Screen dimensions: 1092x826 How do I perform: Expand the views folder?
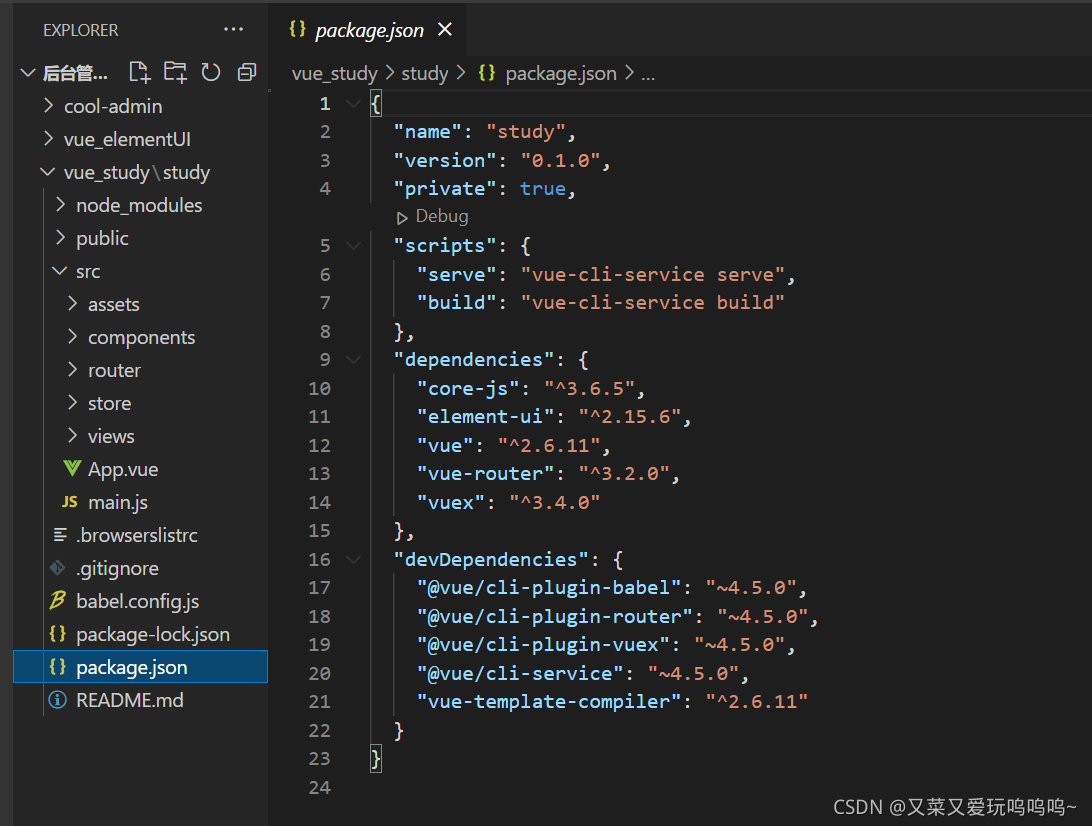72,436
